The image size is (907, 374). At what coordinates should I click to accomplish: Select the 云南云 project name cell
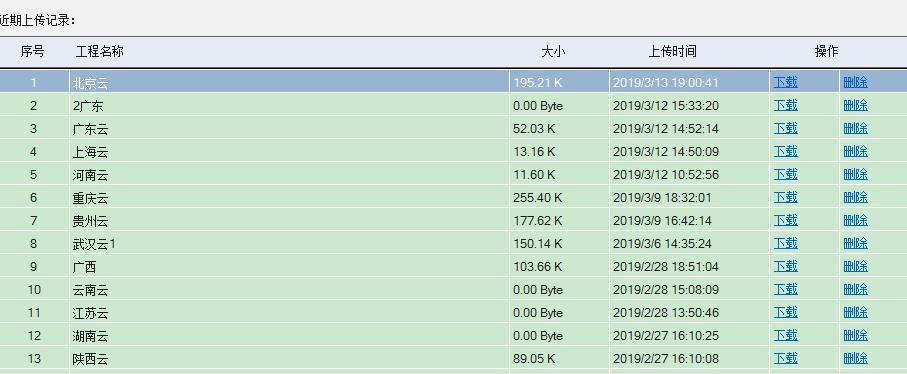pos(289,289)
